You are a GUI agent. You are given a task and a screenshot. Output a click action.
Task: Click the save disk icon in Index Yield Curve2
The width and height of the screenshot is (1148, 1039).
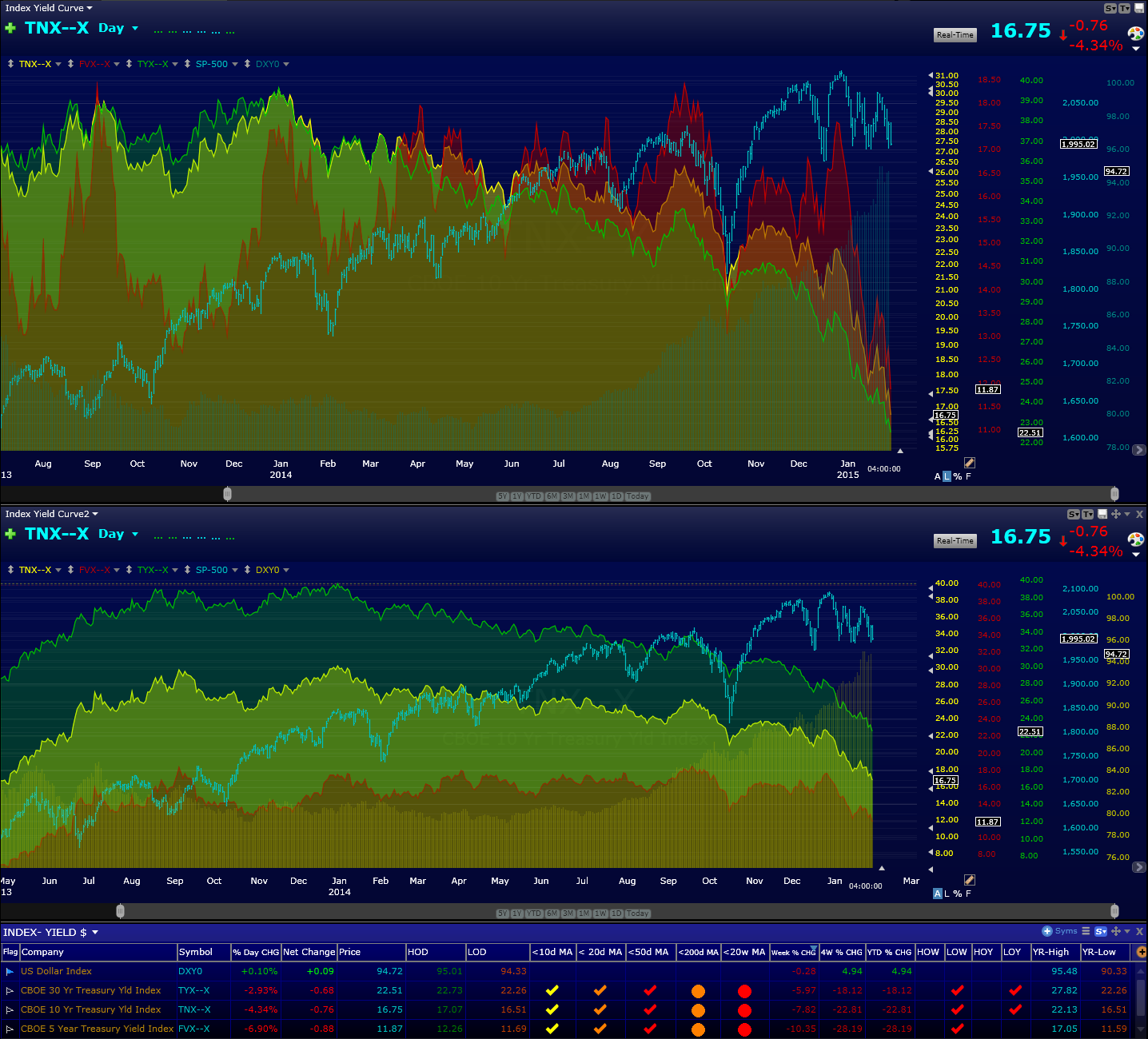pyautogui.click(x=1102, y=514)
